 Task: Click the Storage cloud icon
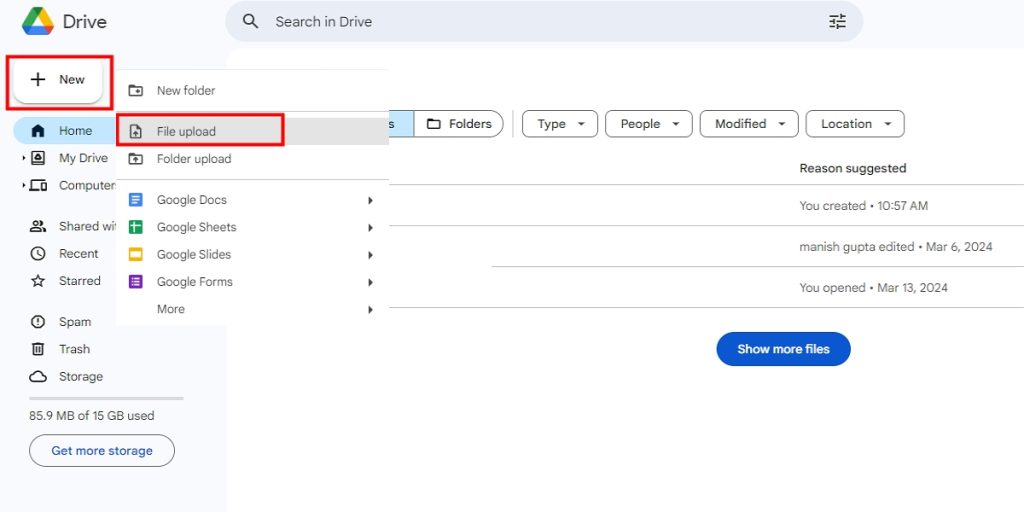(38, 377)
